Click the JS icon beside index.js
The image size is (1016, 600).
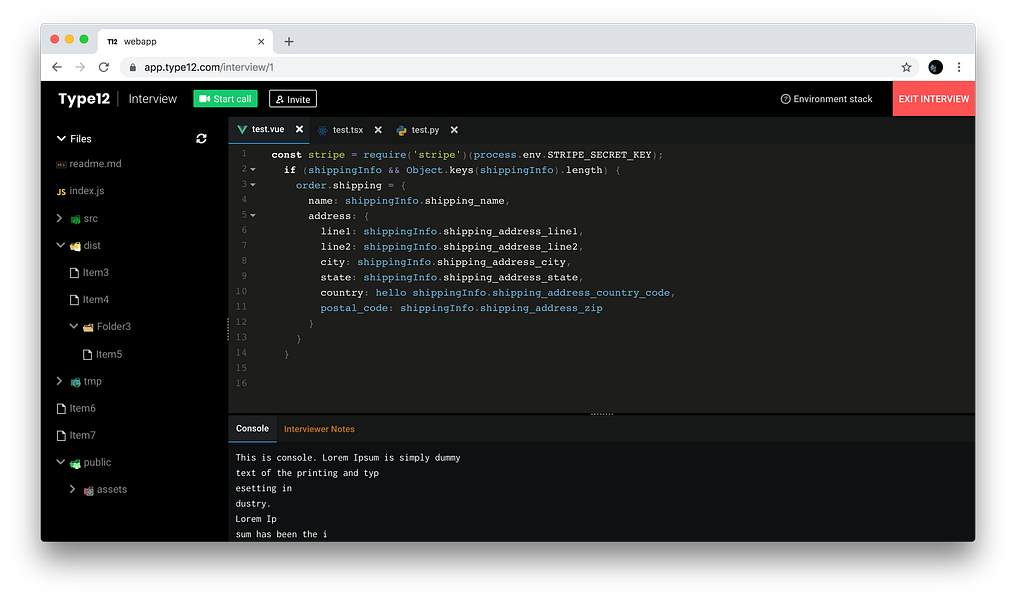pos(61,192)
